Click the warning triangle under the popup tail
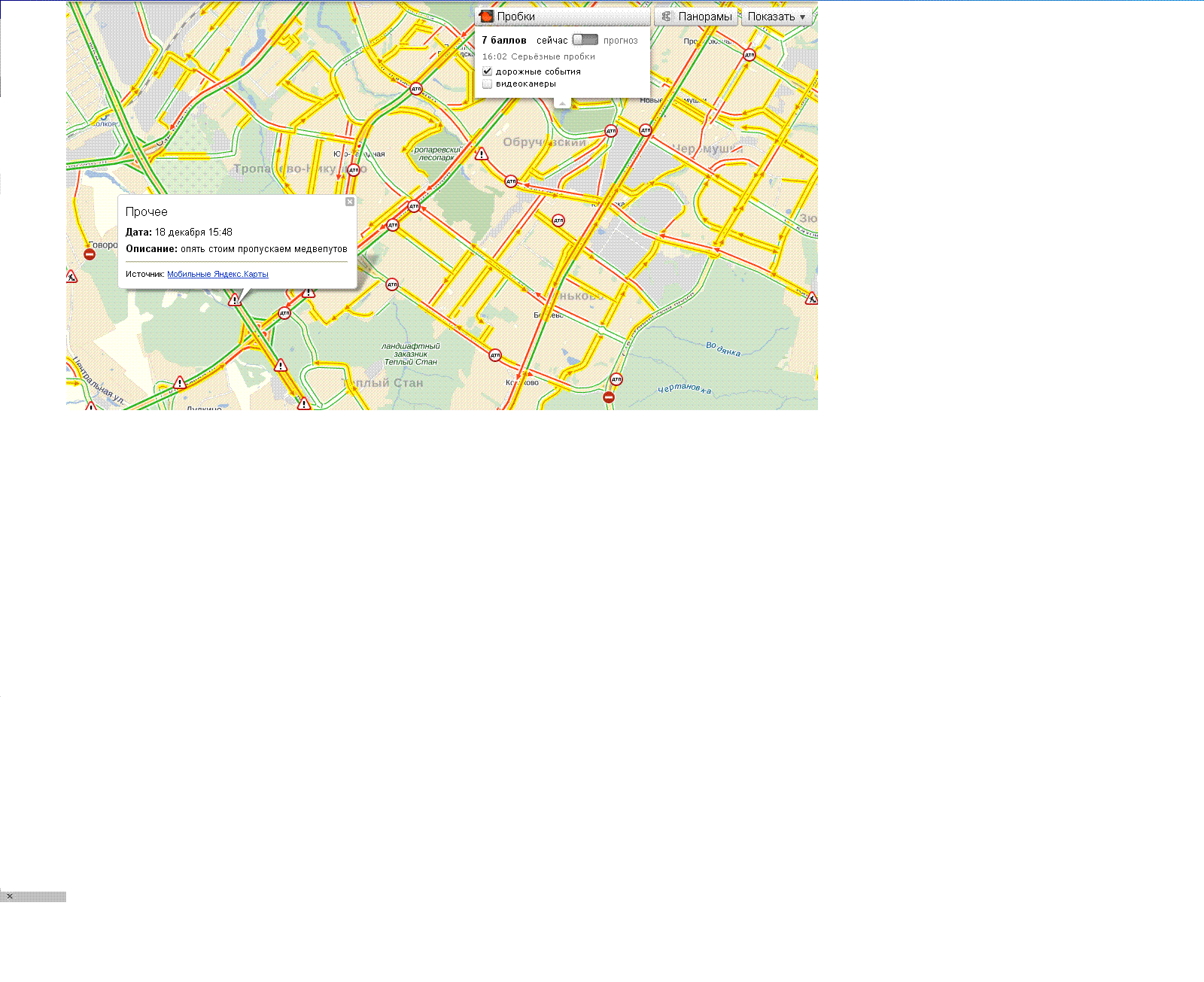Image resolution: width=1204 pixels, height=982 pixels. coord(235,300)
